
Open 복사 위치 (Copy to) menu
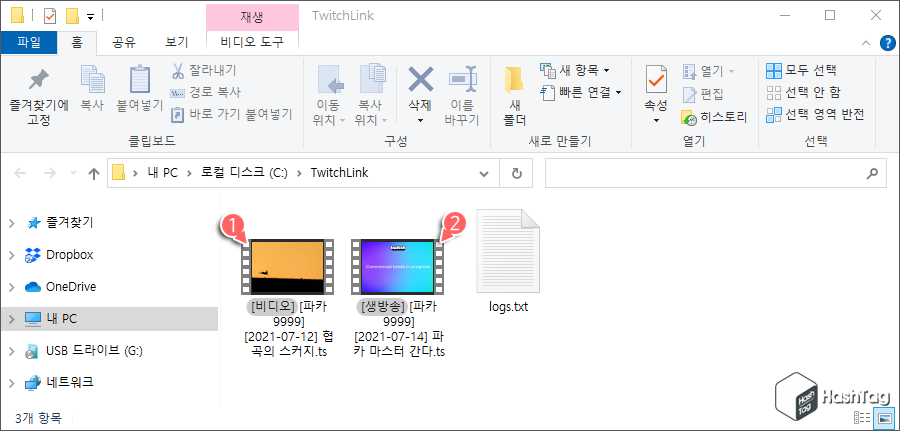pos(370,95)
